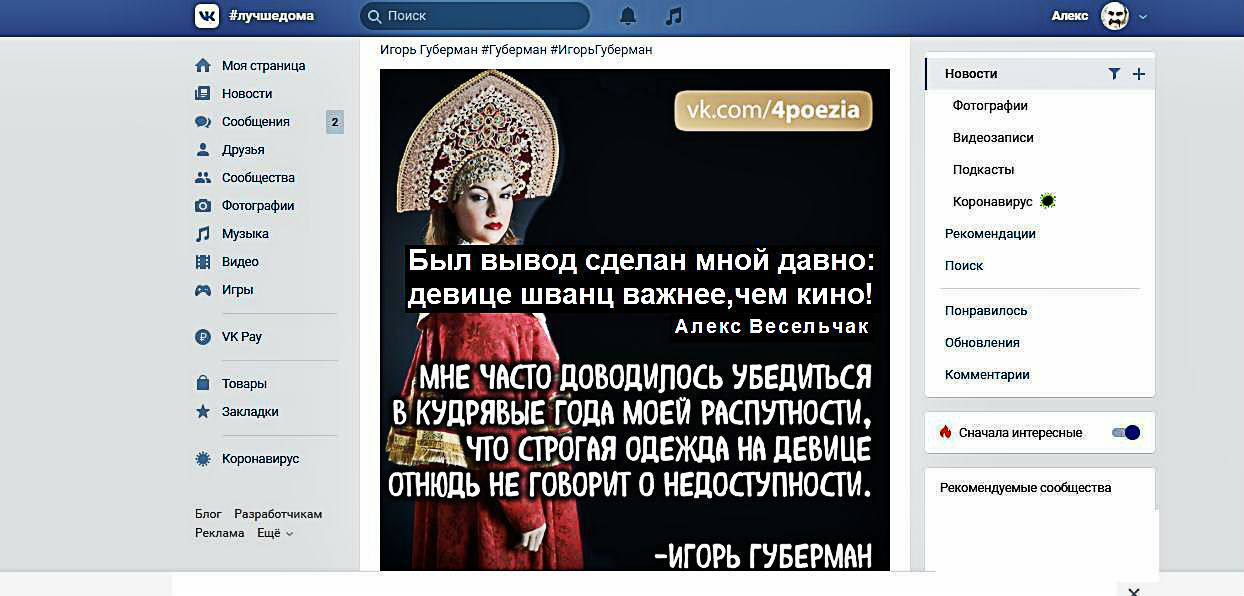1244x596 pixels.
Task: Switch to Рекомендации section
Action: (990, 234)
